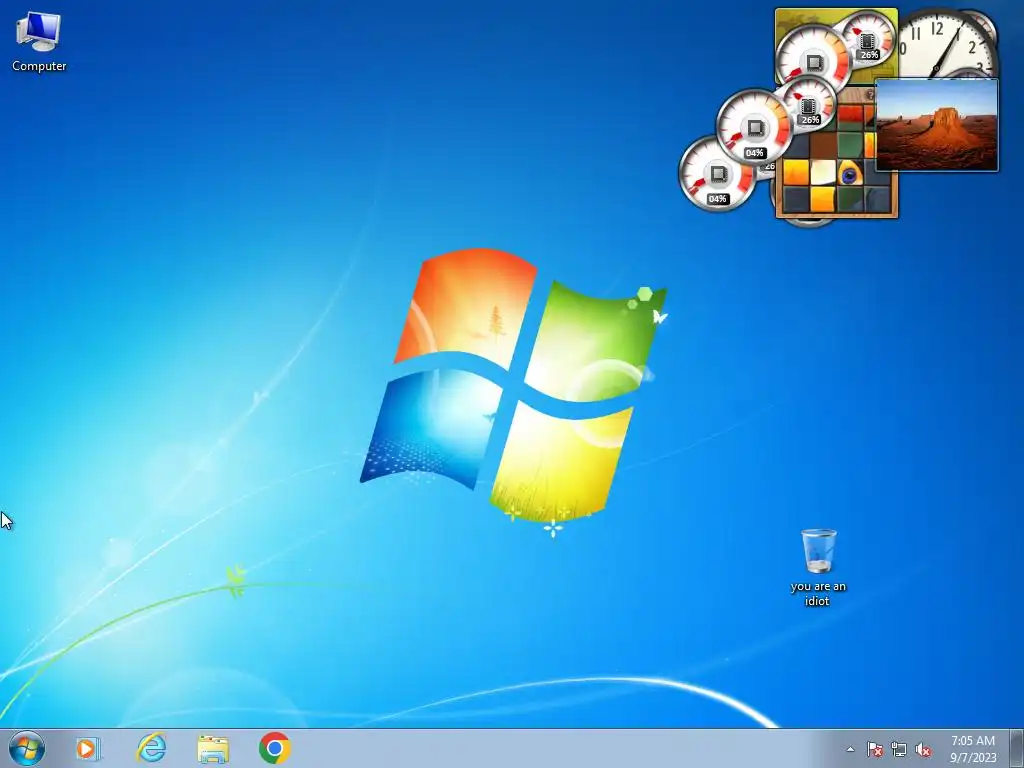Open the Windows Start menu orb
Screen dimensions: 1024x768
click(27, 748)
